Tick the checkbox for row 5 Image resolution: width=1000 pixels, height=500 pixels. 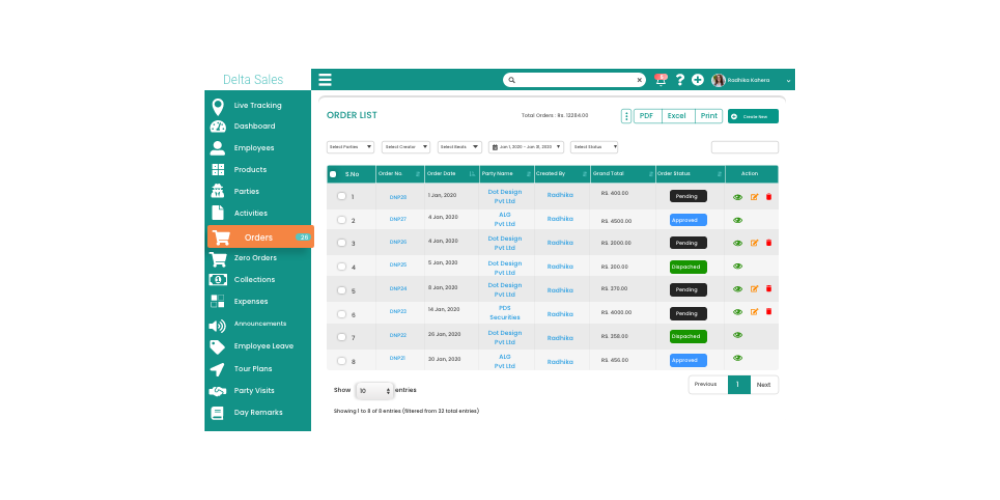(x=341, y=290)
